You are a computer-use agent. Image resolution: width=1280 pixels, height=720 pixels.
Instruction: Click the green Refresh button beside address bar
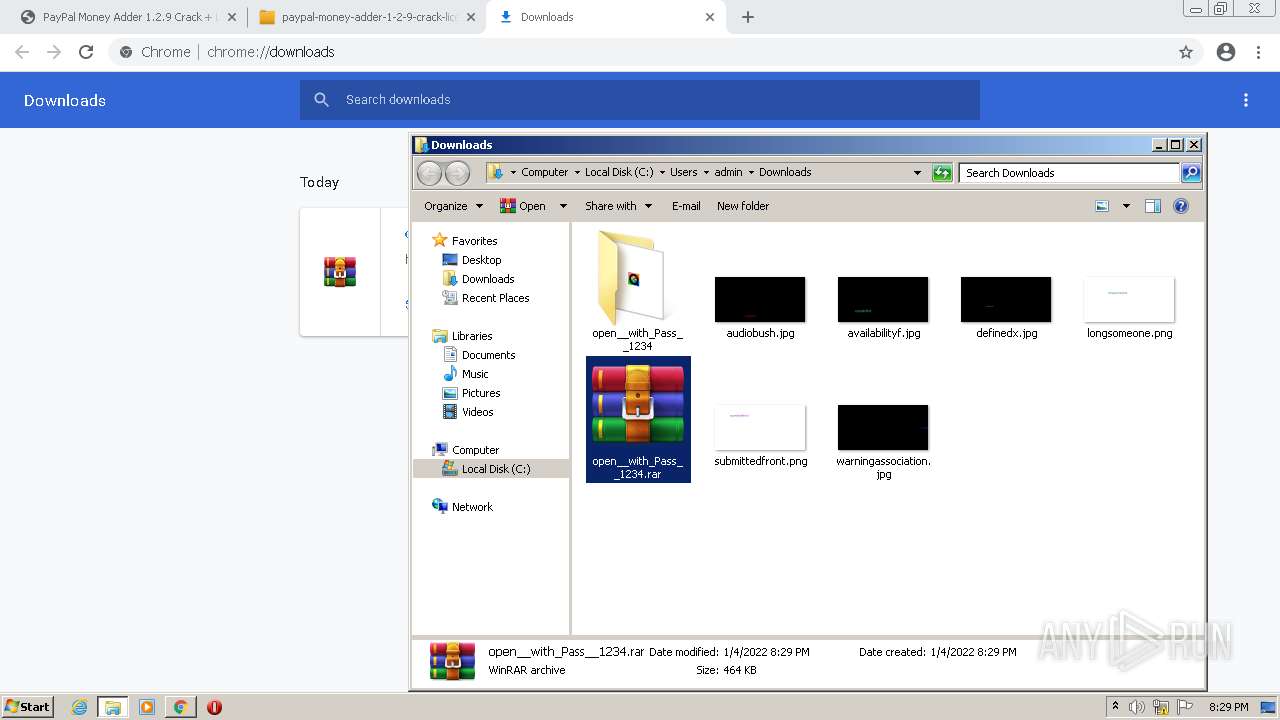click(942, 173)
